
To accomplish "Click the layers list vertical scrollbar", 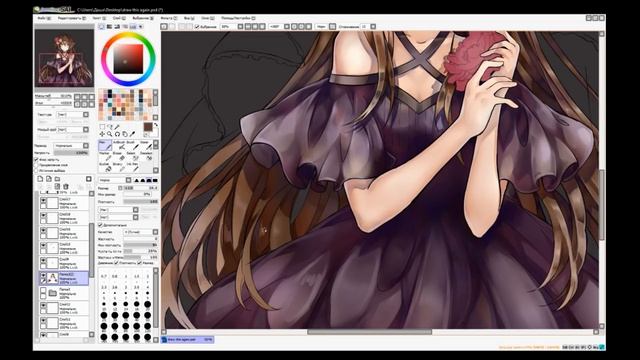I will pyautogui.click(x=91, y=265).
